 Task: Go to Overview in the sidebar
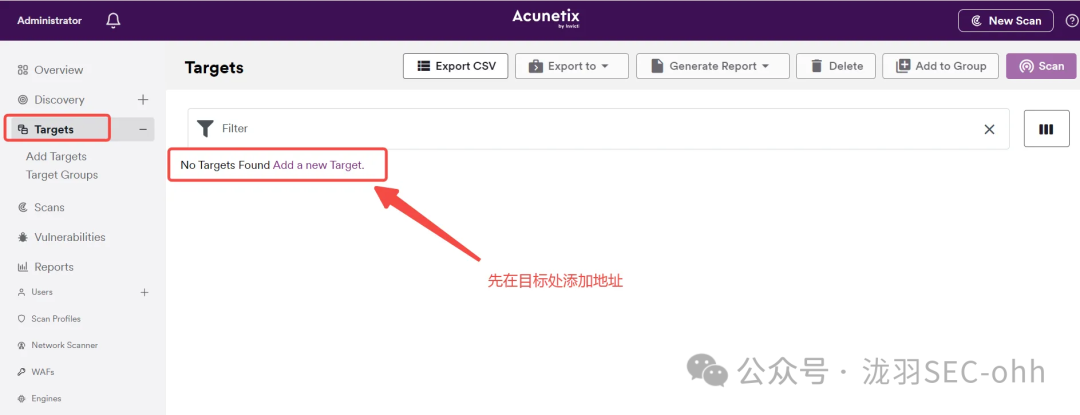pyautogui.click(x=59, y=70)
